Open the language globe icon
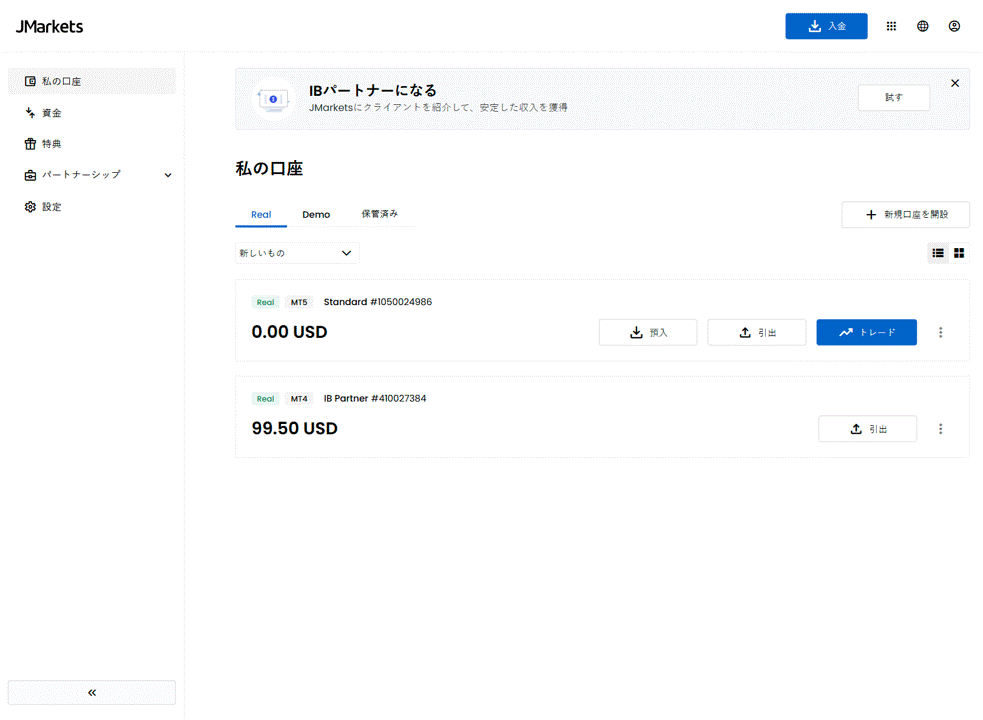This screenshot has height=720, width=983. 922,26
